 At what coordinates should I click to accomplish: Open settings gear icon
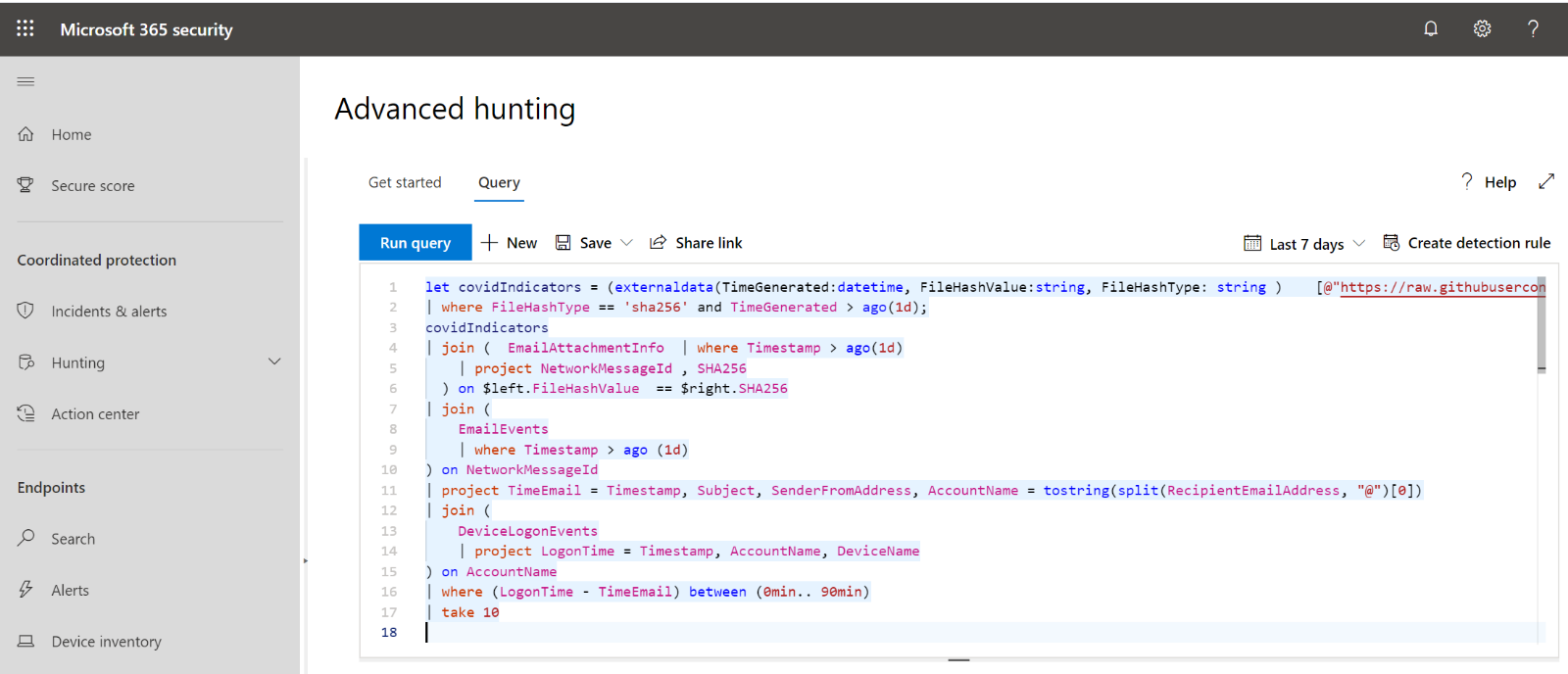click(x=1482, y=28)
